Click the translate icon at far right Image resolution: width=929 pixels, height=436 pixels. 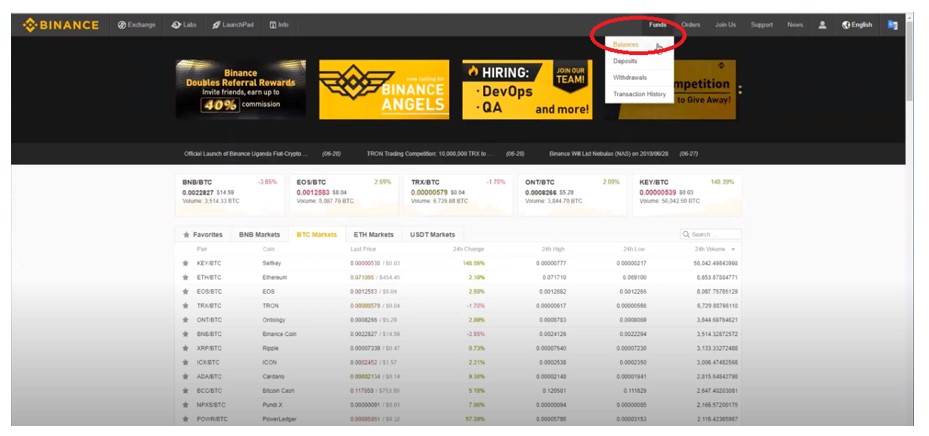coord(892,24)
